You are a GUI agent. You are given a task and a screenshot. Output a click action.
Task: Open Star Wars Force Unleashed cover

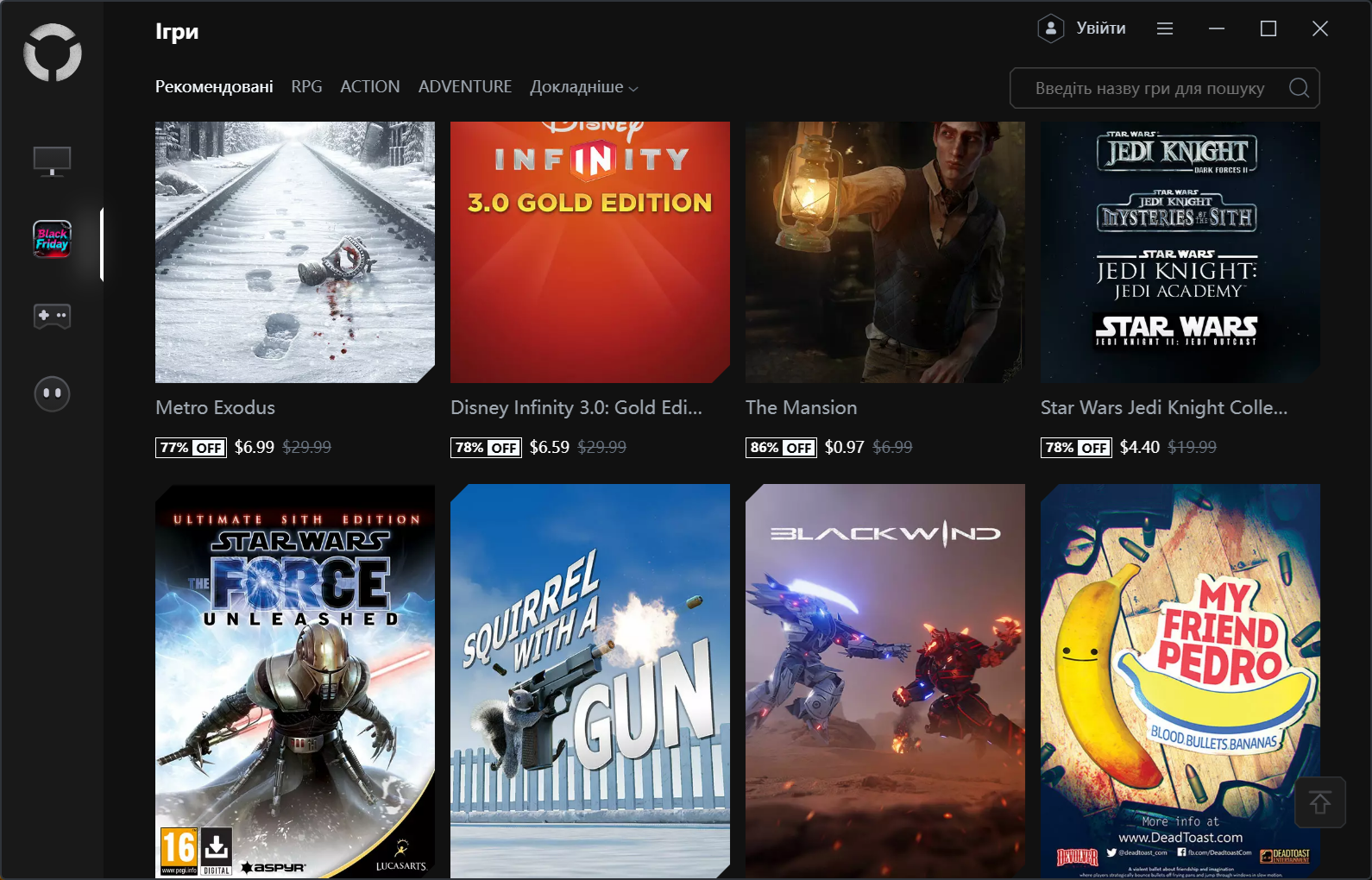[x=295, y=682]
